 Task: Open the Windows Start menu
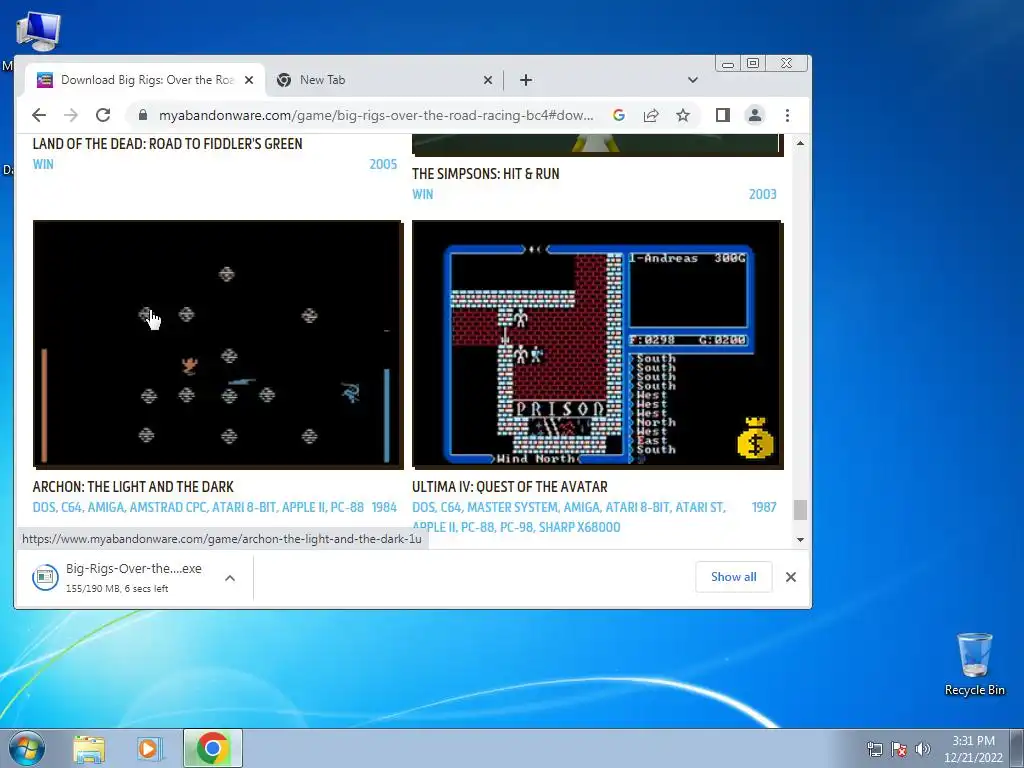[x=26, y=748]
